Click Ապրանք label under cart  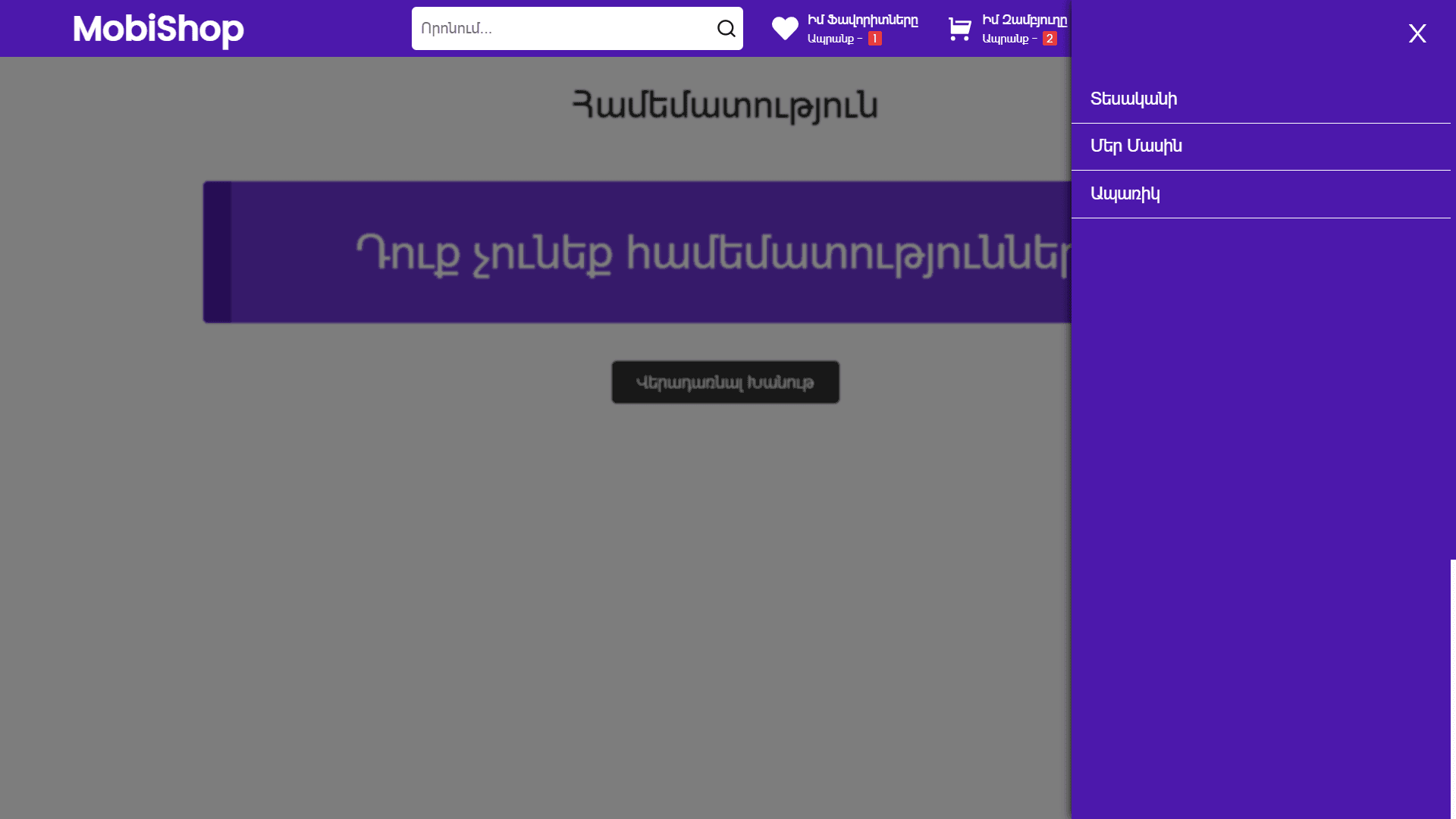[1005, 39]
